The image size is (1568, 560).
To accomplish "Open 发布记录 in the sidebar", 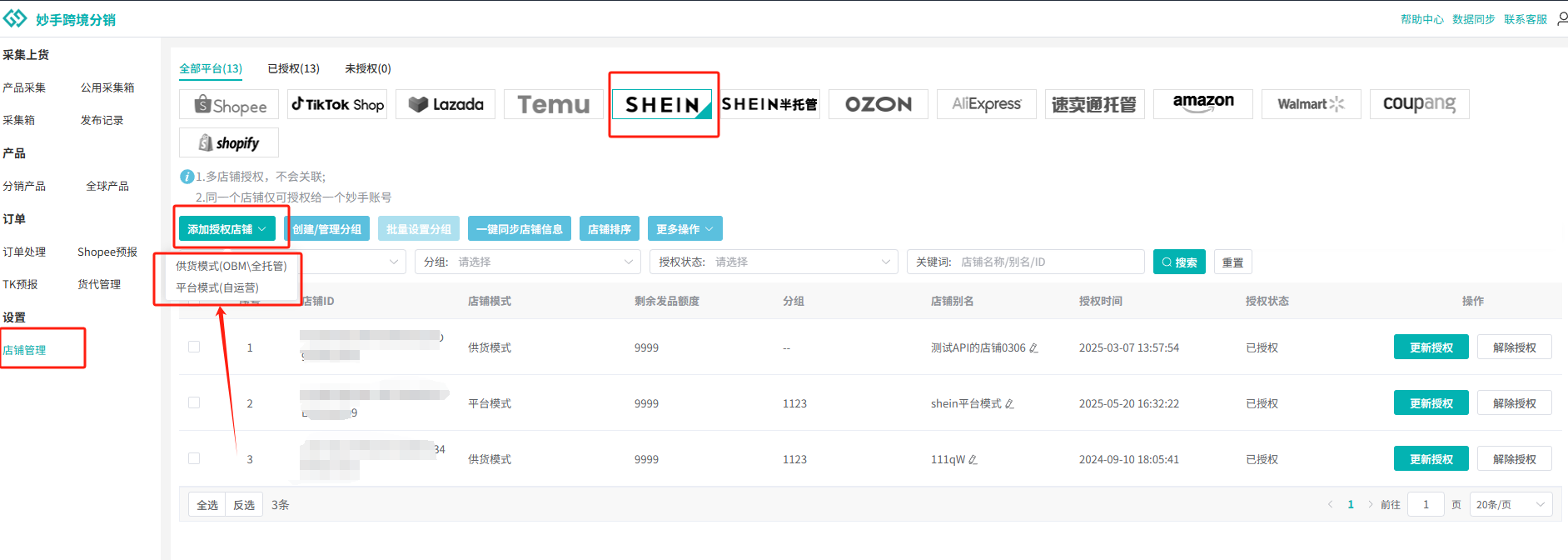I will [102, 120].
